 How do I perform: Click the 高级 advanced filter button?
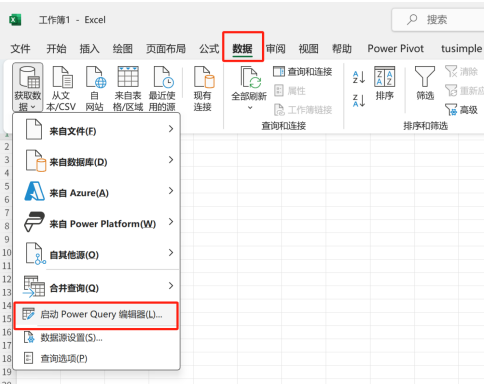coord(462,110)
